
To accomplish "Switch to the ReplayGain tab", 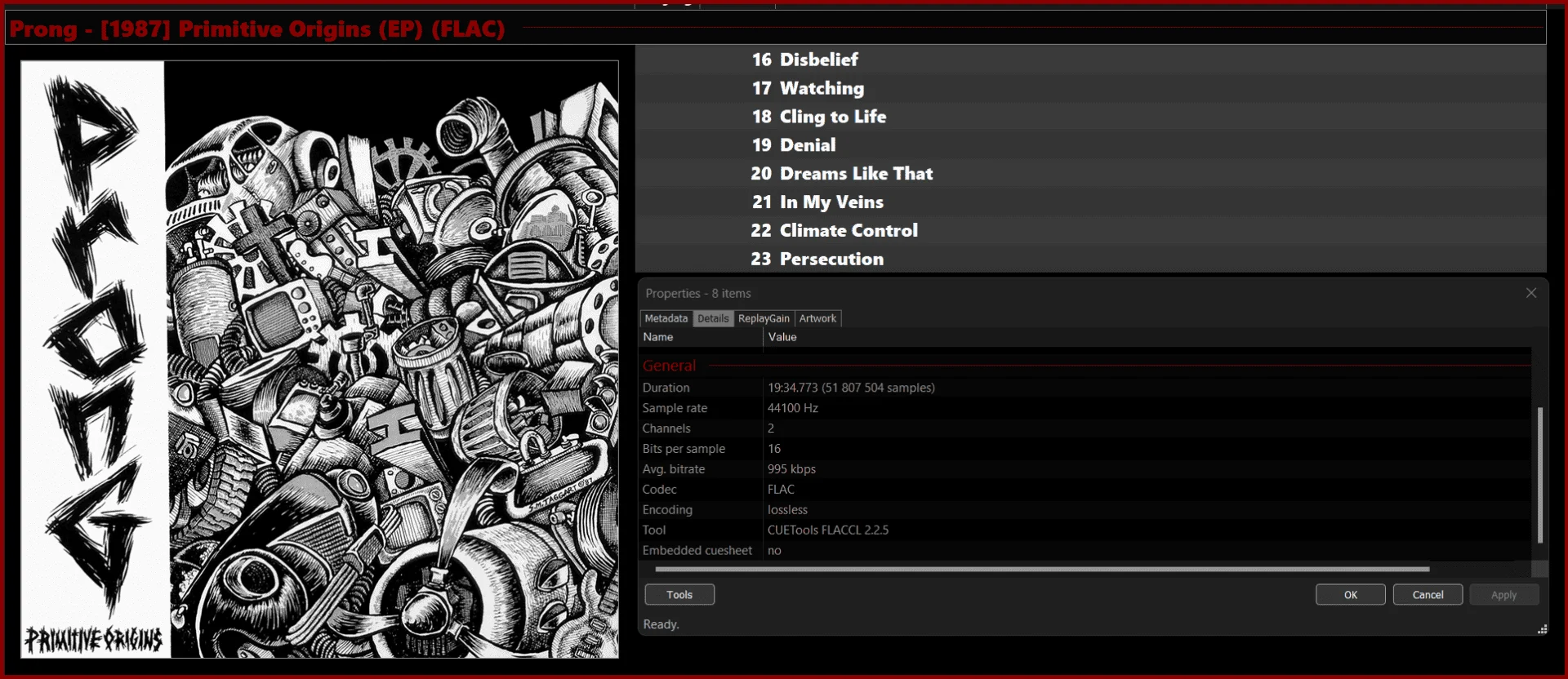I will pyautogui.click(x=764, y=318).
